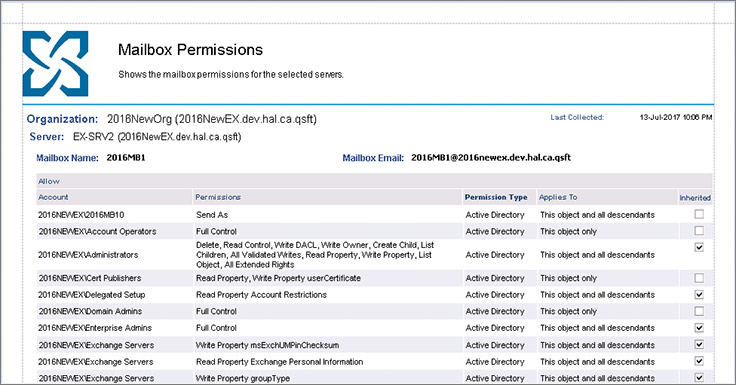Click mailbox name value 2016MB1
Viewport: 736px width, 385px height.
point(126,158)
